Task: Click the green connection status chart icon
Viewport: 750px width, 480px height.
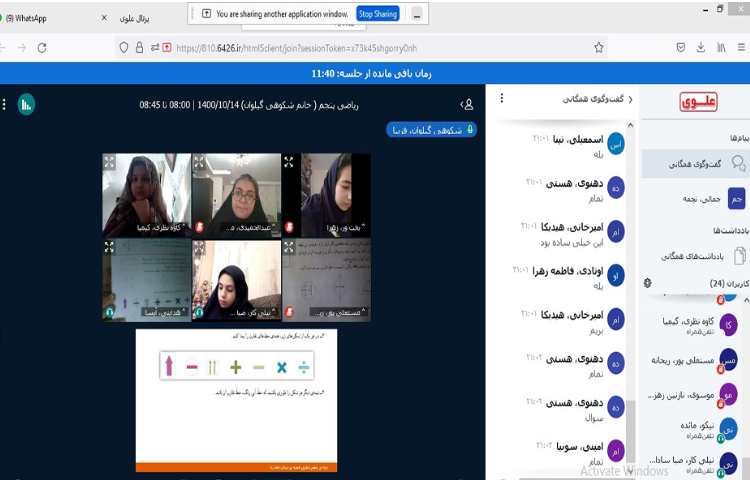Action: tap(26, 104)
